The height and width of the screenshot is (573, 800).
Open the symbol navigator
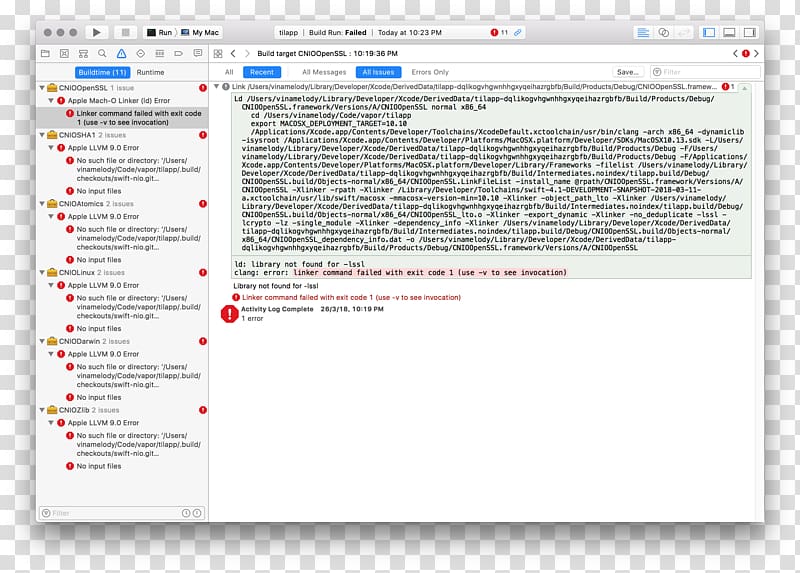[83, 53]
